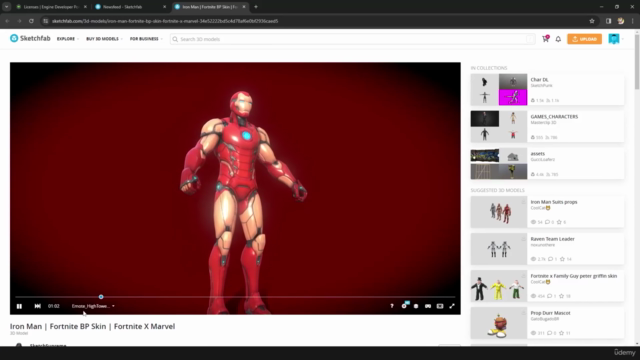Open the notifications bell

coord(558,39)
